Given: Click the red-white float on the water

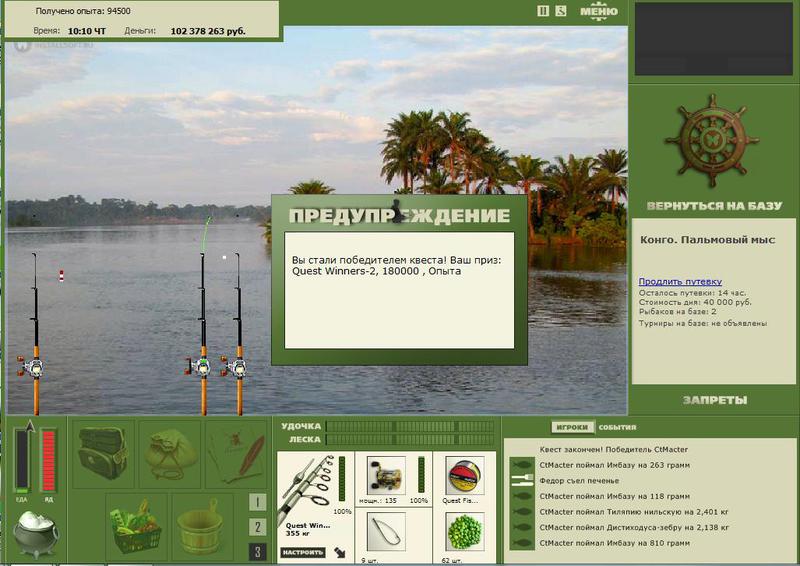Looking at the screenshot, I should (61, 276).
